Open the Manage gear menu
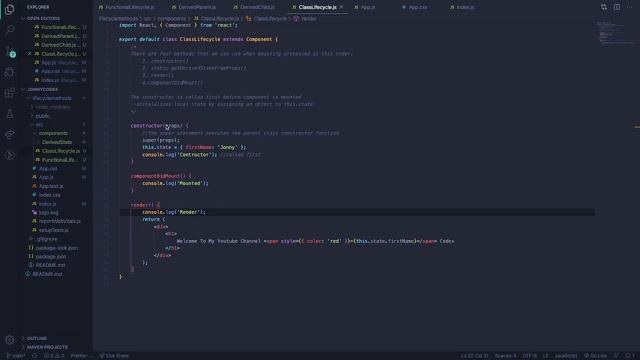This screenshot has height=360, width=640. (x=9, y=340)
